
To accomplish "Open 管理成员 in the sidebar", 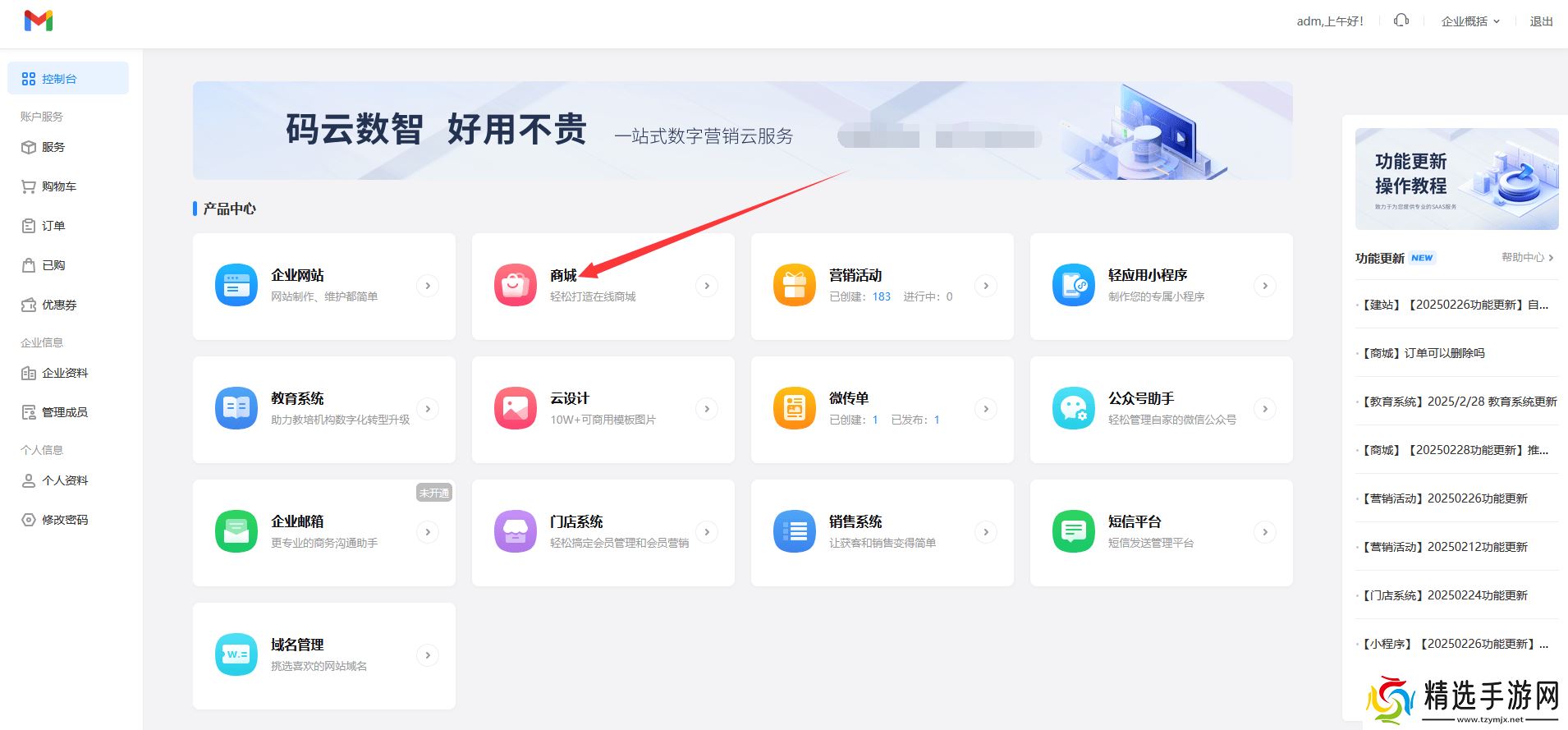I will click(x=64, y=412).
